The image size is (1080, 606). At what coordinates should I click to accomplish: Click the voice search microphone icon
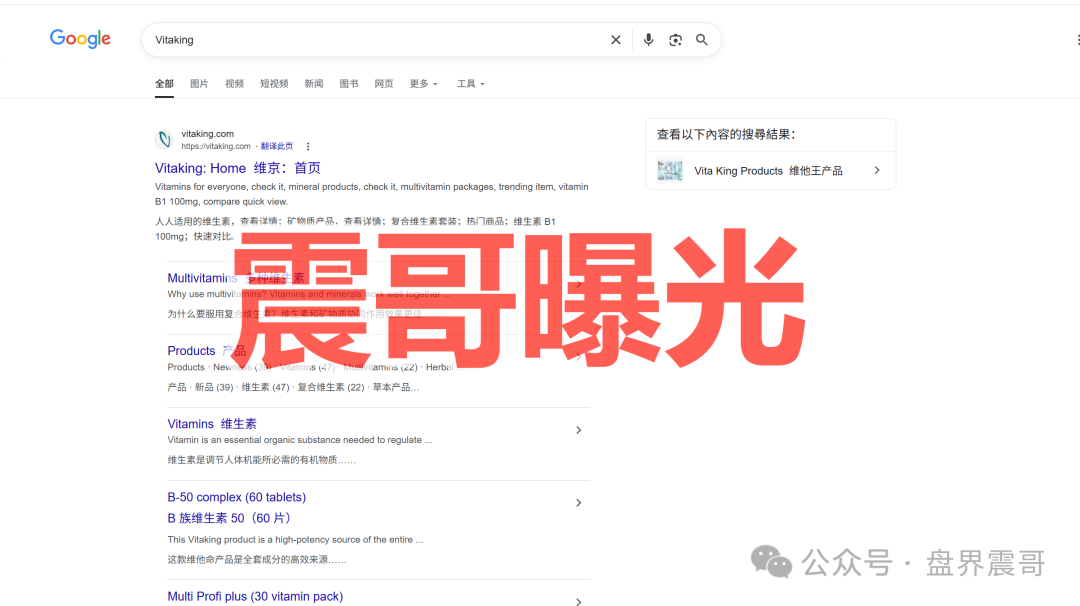coord(648,39)
